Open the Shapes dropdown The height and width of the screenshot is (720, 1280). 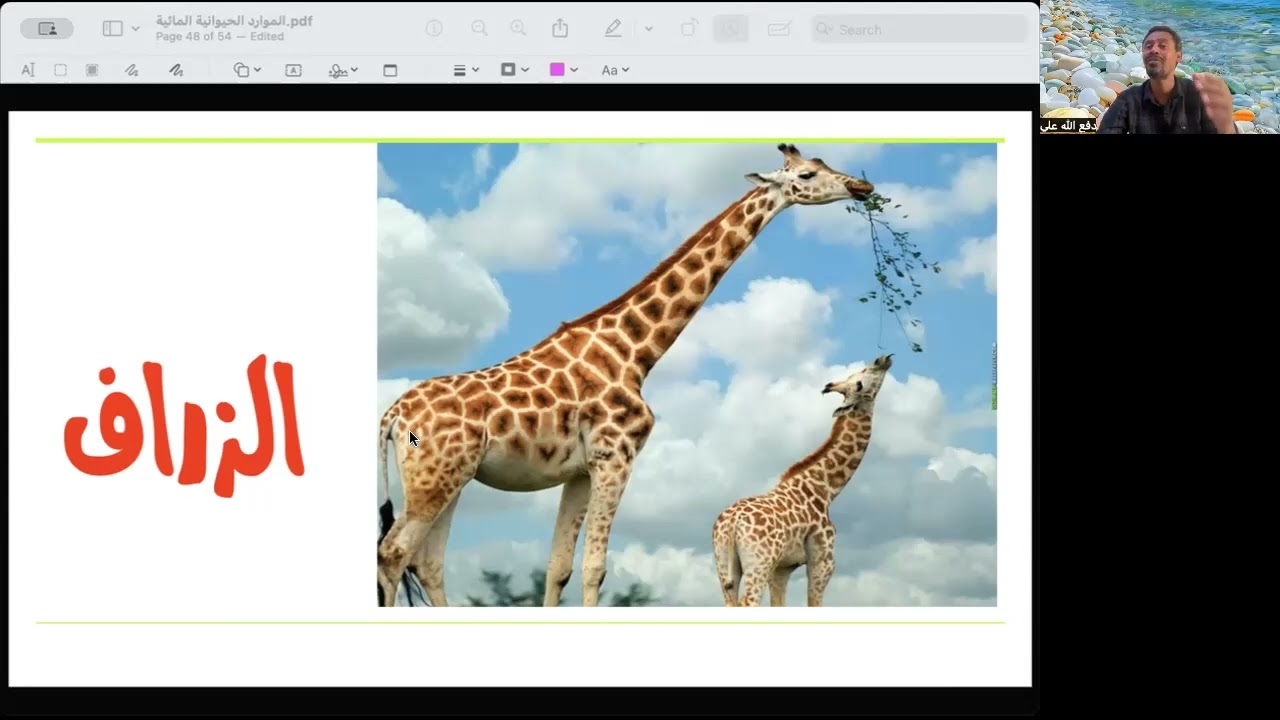(x=247, y=70)
